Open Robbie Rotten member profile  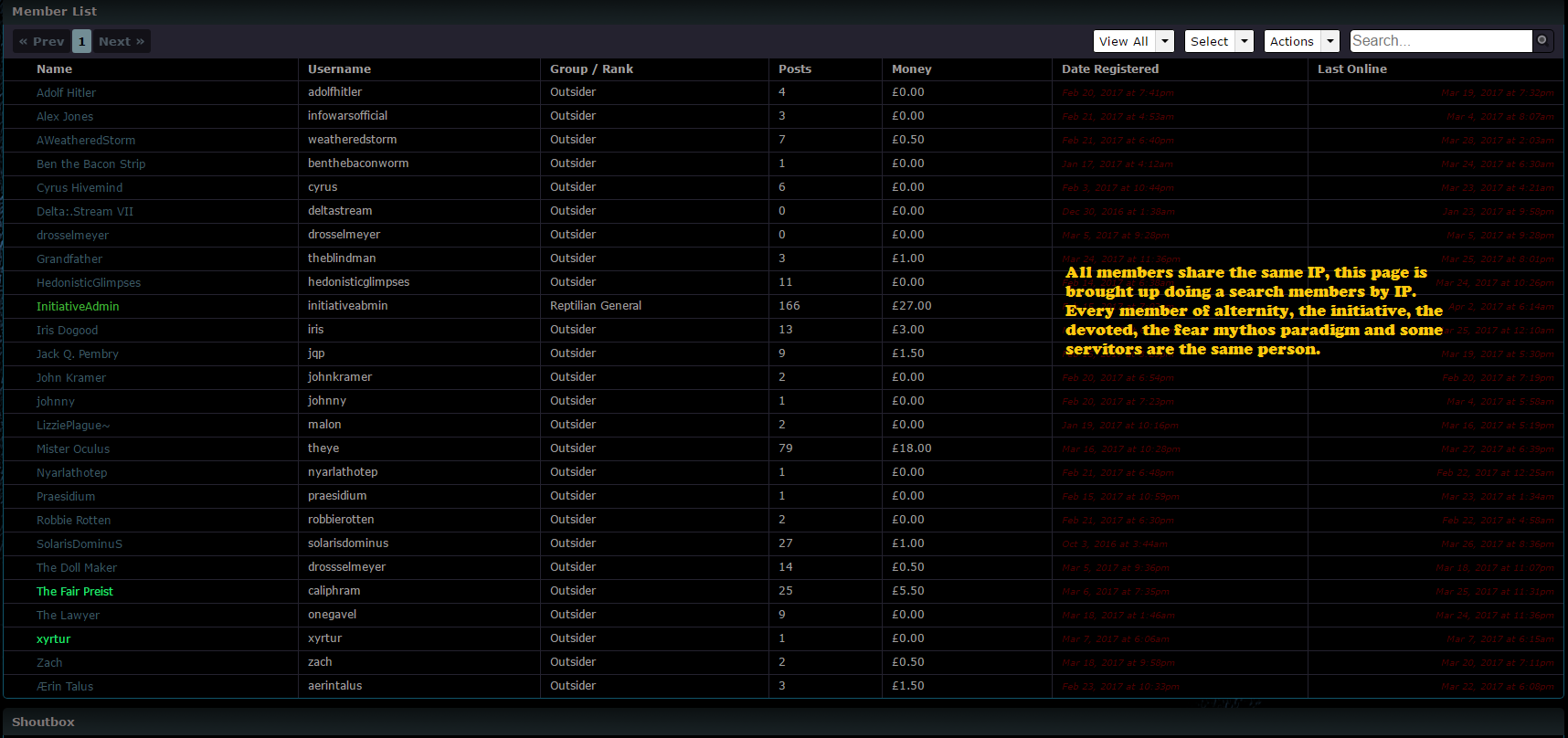(74, 521)
